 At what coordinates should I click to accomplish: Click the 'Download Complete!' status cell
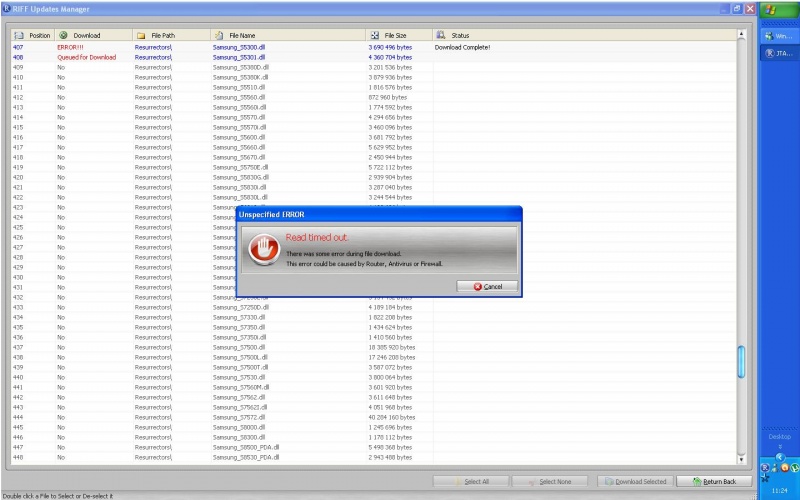click(x=462, y=47)
